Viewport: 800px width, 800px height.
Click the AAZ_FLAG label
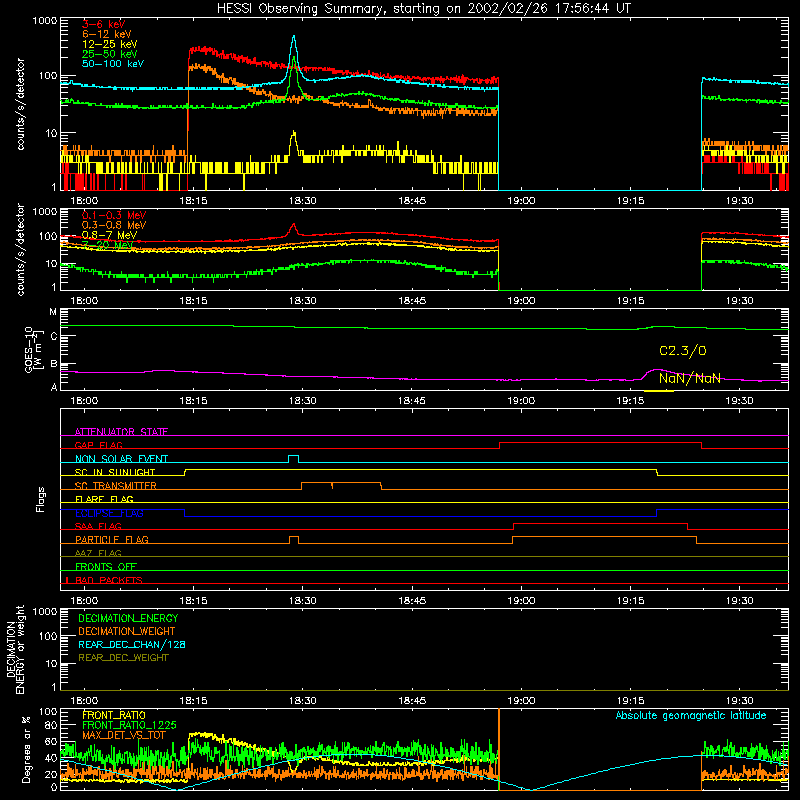click(98, 553)
